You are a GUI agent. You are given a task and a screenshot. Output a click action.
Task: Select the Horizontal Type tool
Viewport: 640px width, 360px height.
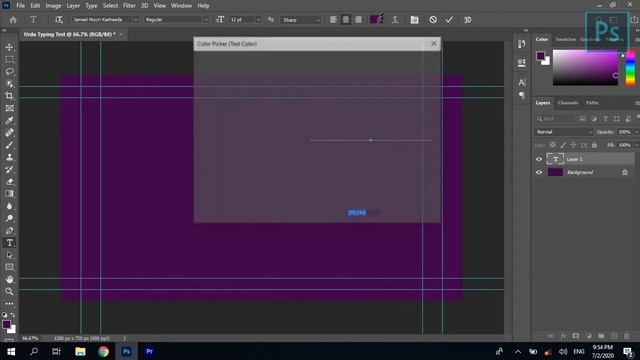9,243
